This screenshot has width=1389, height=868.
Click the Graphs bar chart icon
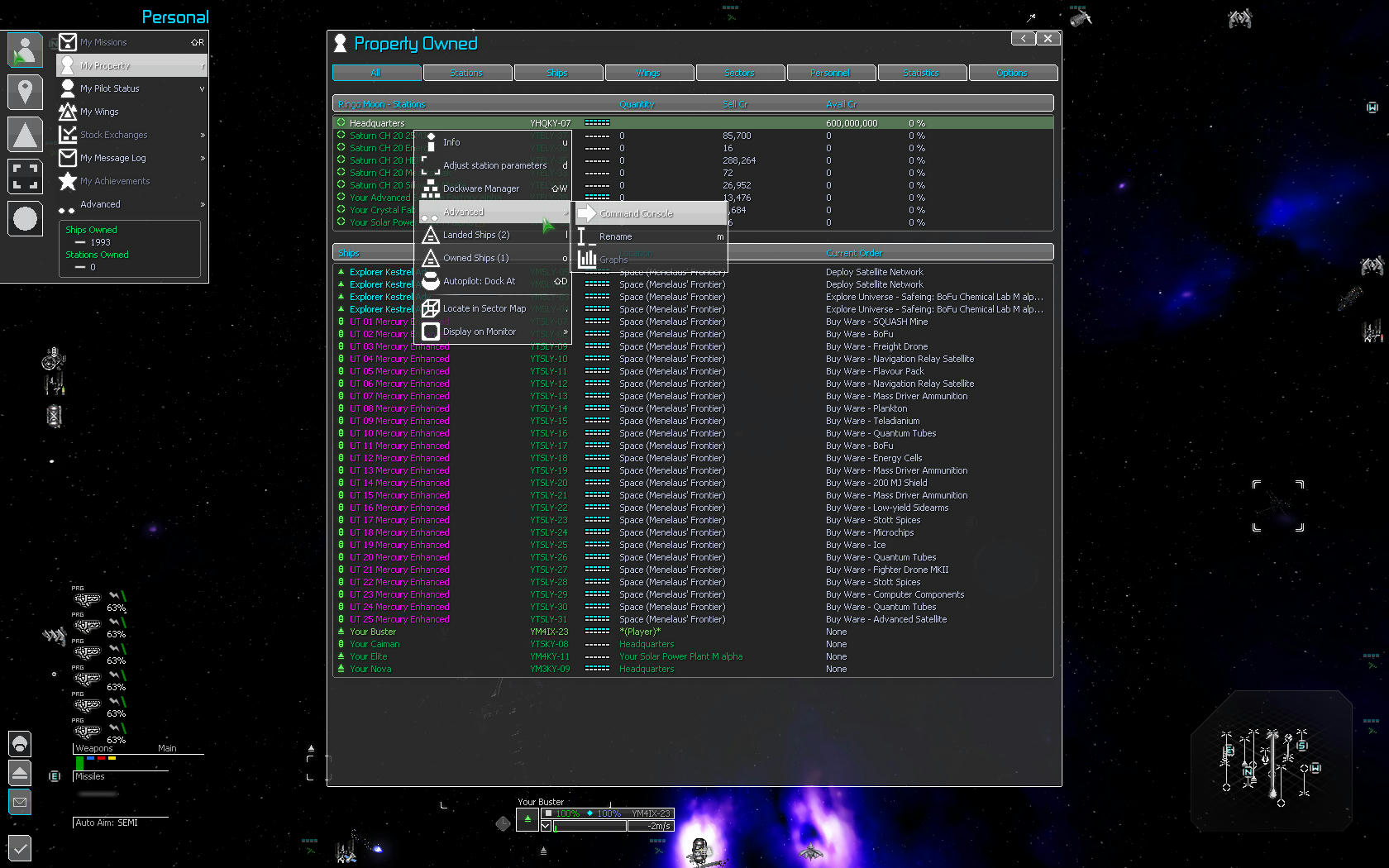click(587, 259)
